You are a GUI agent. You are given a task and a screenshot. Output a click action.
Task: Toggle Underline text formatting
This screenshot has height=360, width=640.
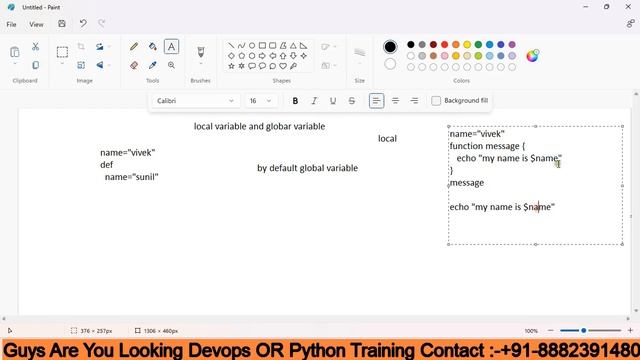[333, 101]
